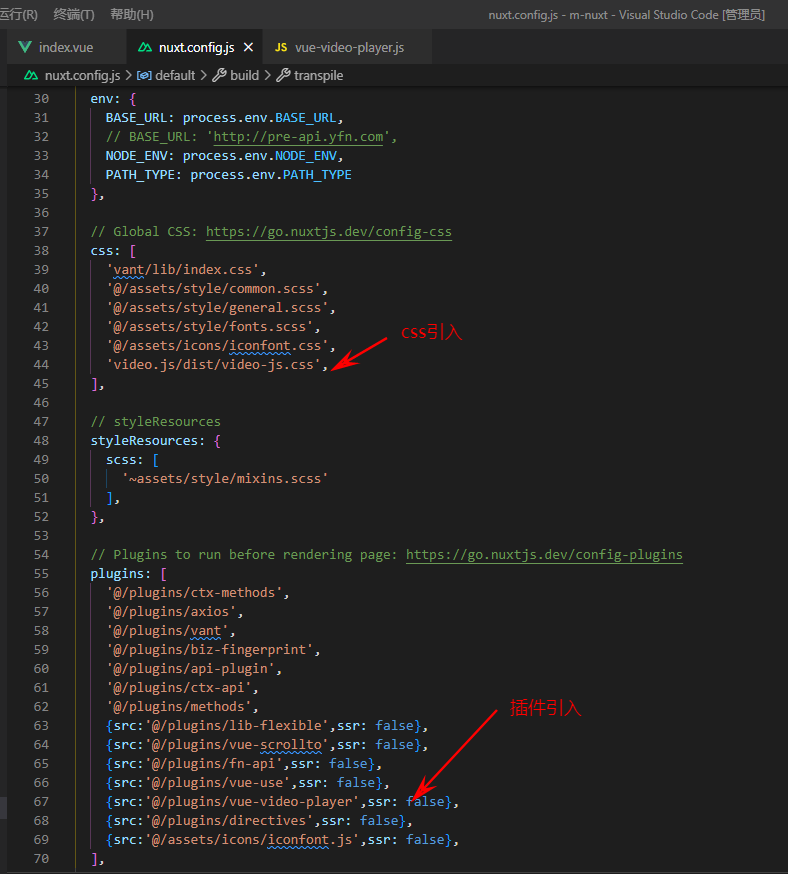This screenshot has height=874, width=788.
Task: Click '@/assets/style/fonts.scss' string
Action: [210, 327]
